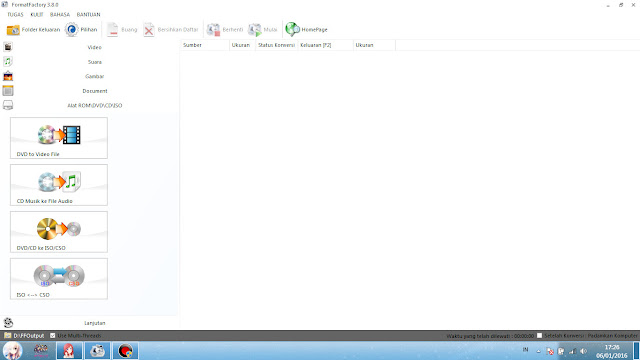This screenshot has width=640, height=360.
Task: Select CD Musik ke File Audio tool
Action: tap(59, 185)
